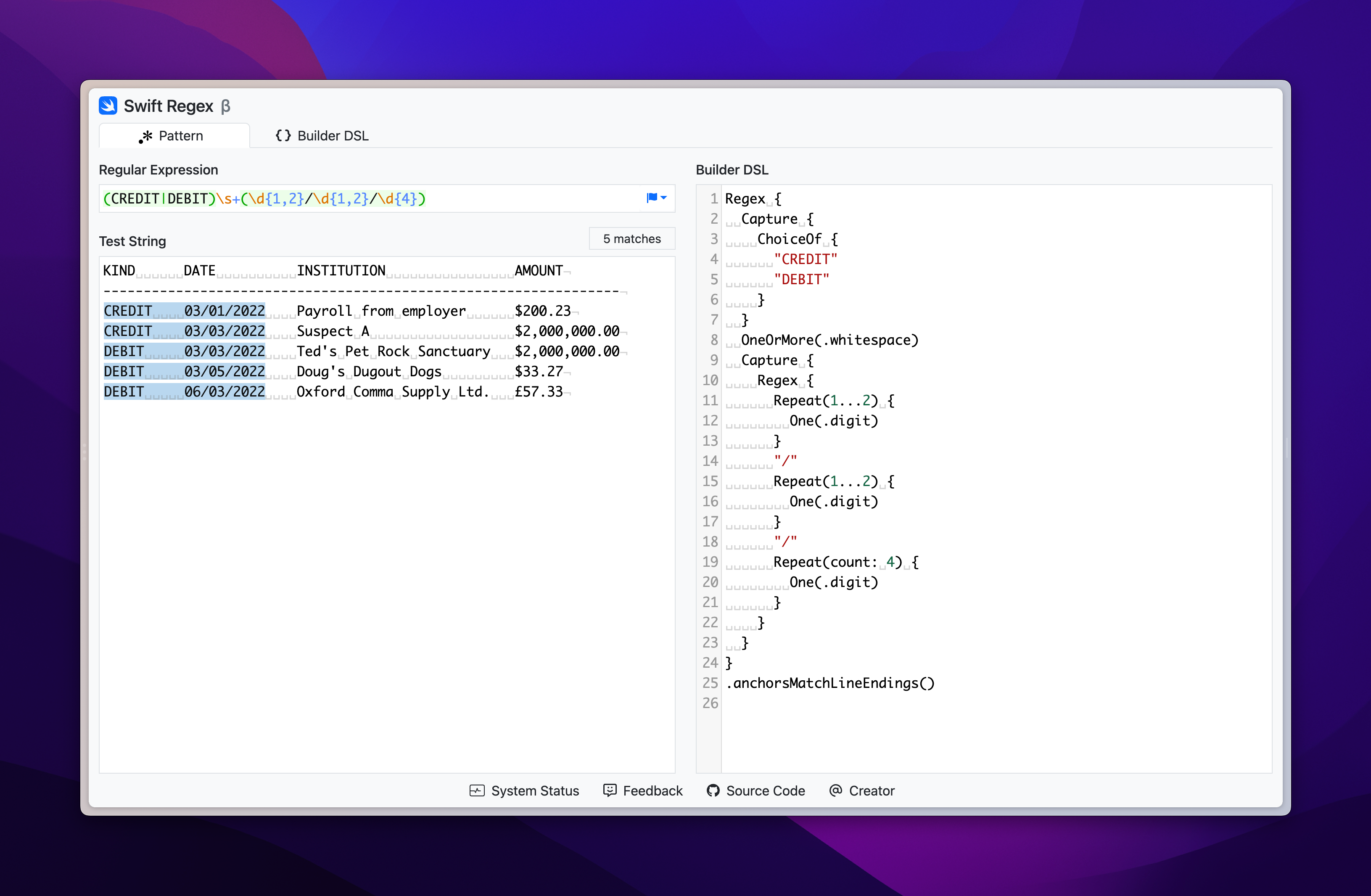Open the regex flags dropdown
Image resolution: width=1371 pixels, height=896 pixels.
pos(656,198)
